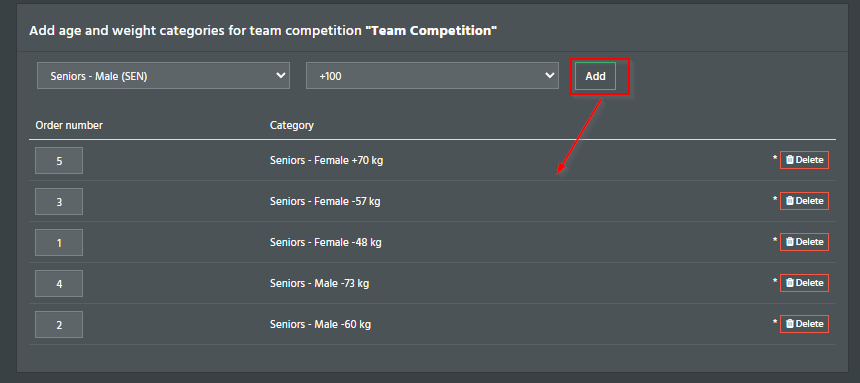Select order number field showing 2
Viewport: 860px width, 383px height.
coord(59,325)
